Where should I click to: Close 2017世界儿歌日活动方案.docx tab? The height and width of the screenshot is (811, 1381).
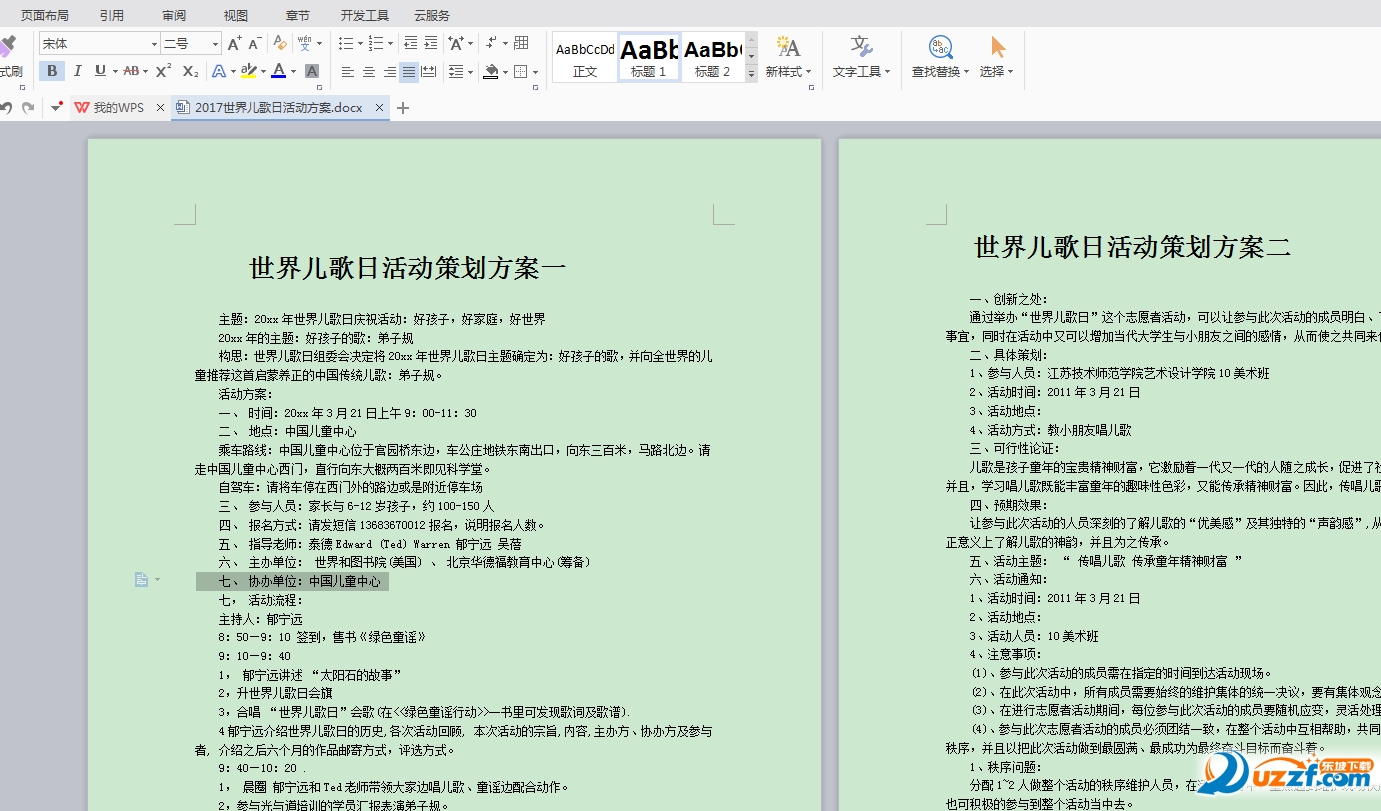[x=379, y=108]
